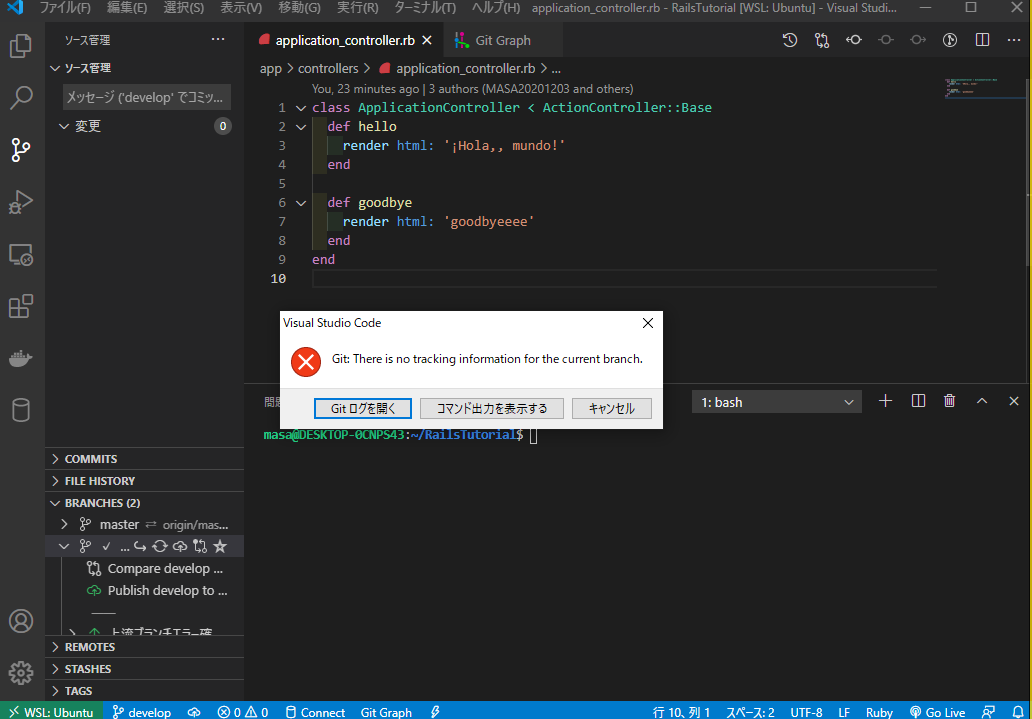Split the terminal panel

[918, 401]
